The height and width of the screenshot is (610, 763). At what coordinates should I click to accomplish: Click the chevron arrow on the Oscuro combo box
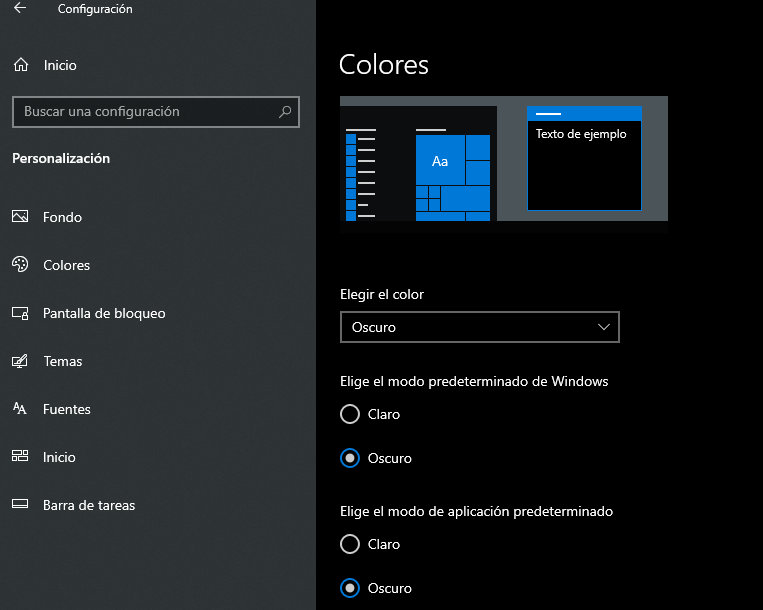click(x=603, y=327)
